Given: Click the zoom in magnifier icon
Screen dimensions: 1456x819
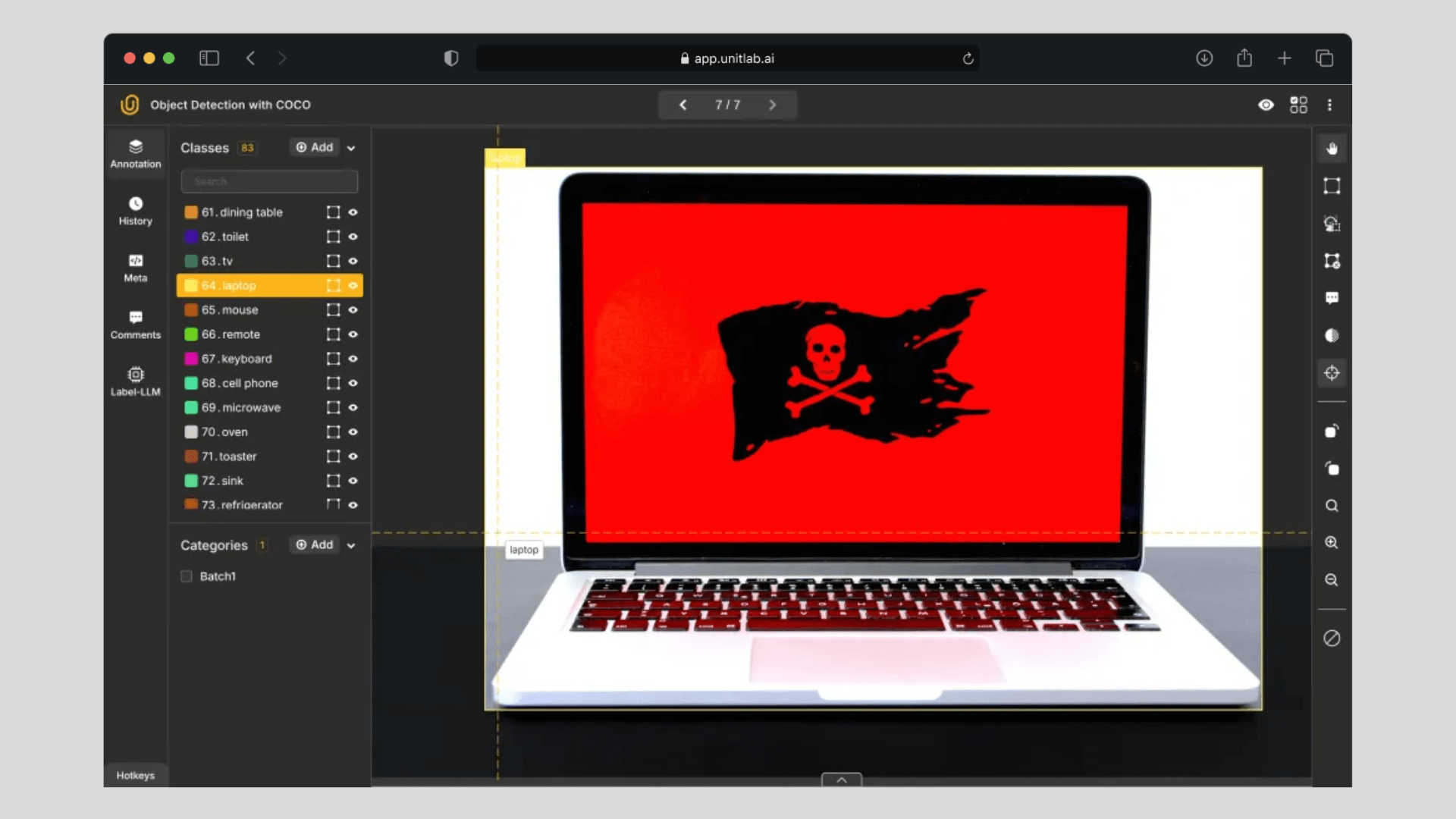Looking at the screenshot, I should pos(1331,543).
